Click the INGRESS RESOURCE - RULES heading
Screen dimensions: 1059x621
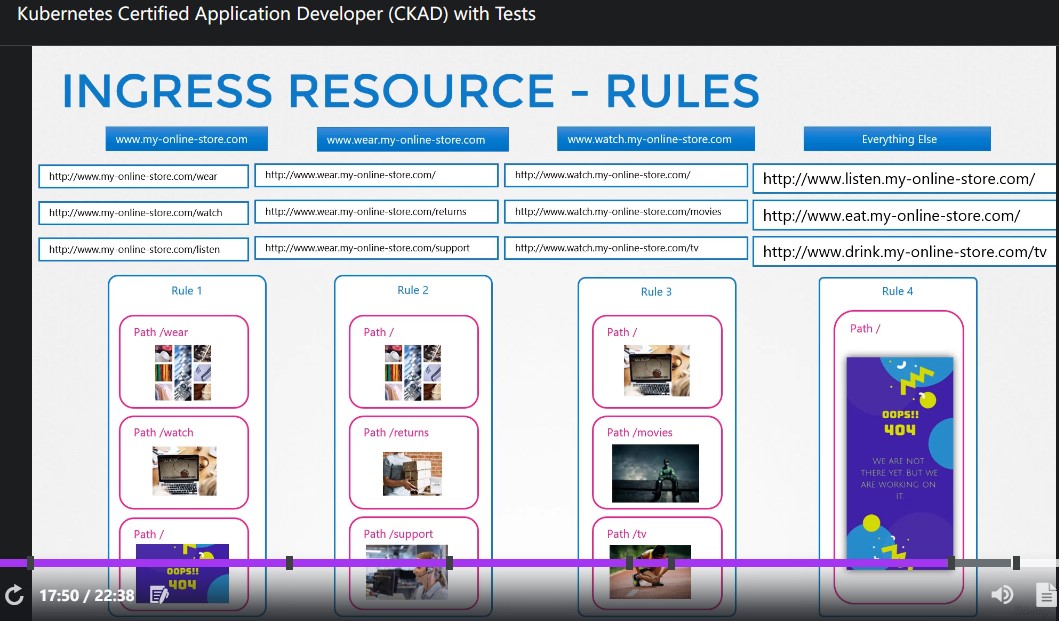click(x=411, y=91)
